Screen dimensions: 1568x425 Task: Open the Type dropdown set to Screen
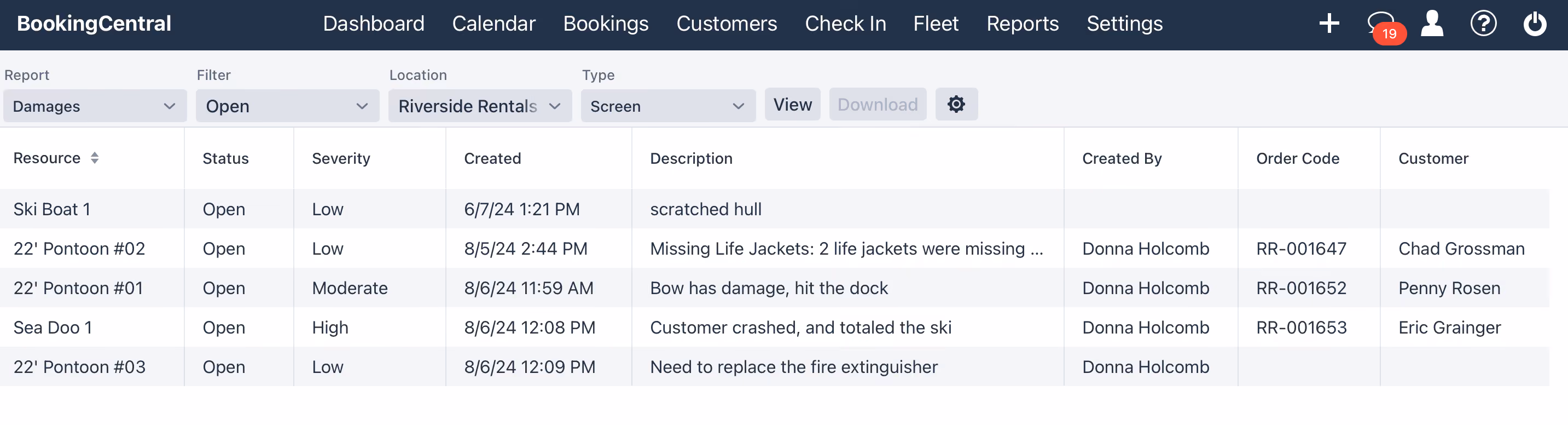(667, 106)
